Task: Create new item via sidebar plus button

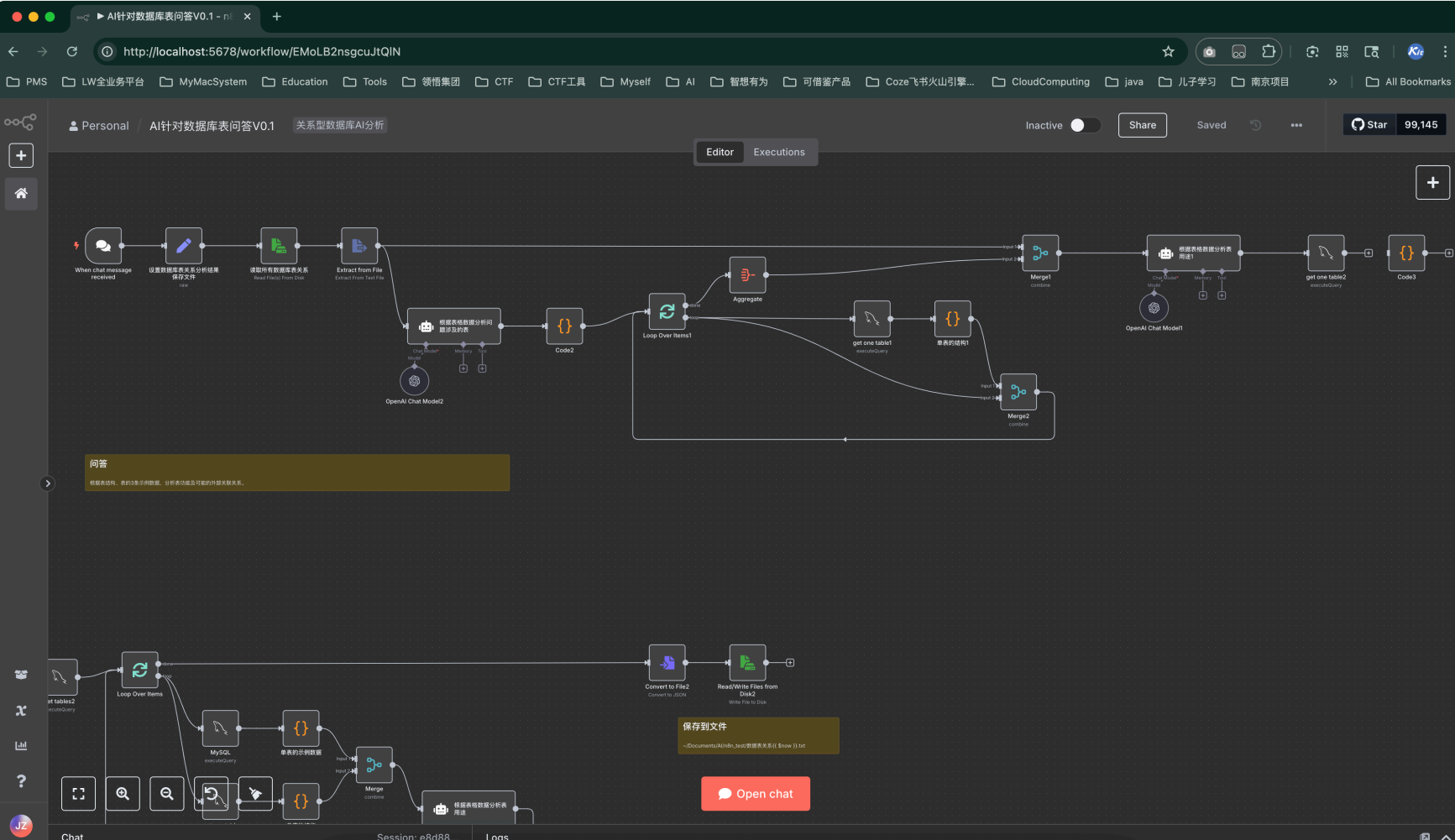Action: tap(21, 155)
